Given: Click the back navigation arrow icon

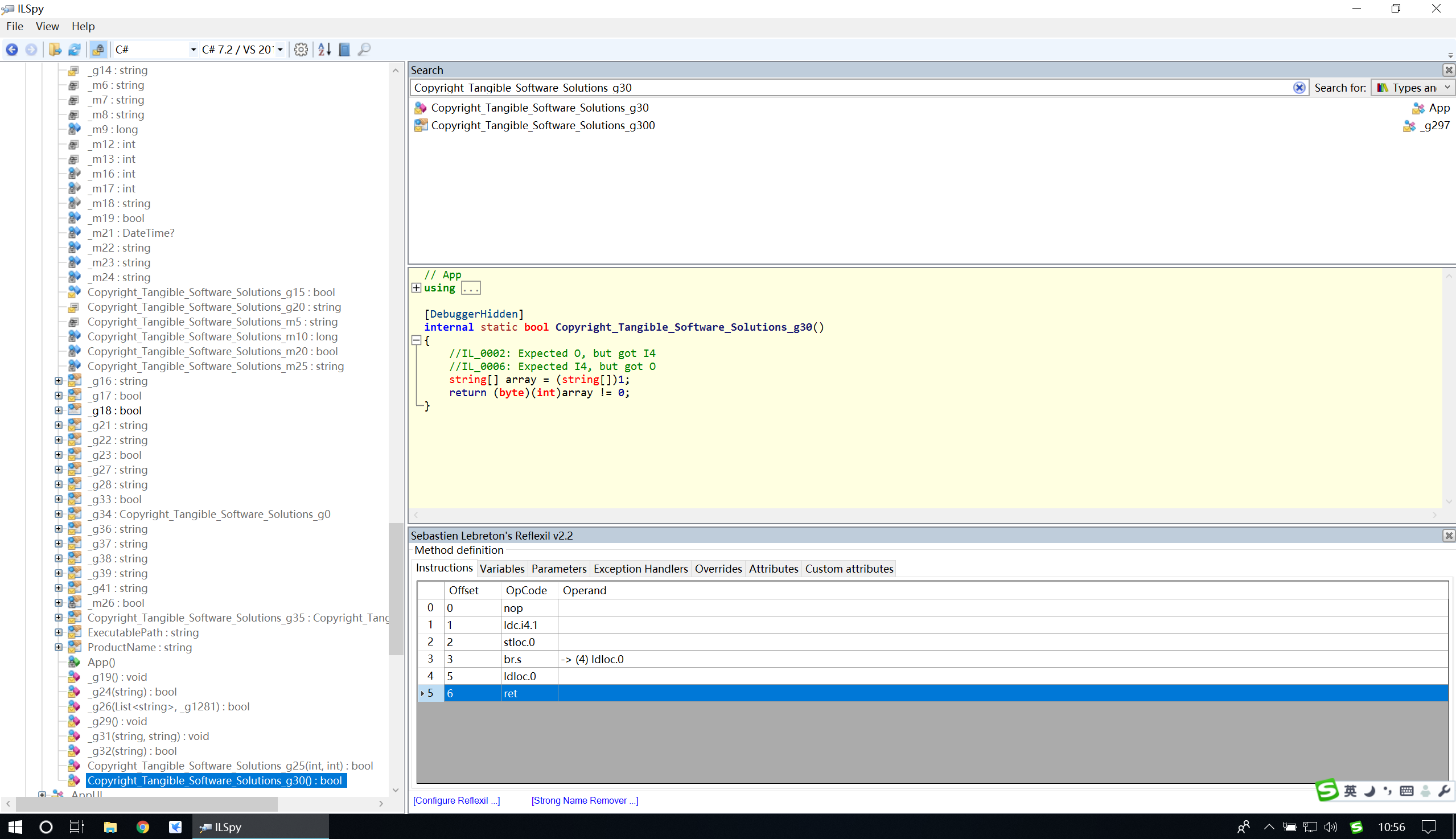Looking at the screenshot, I should coord(12,48).
